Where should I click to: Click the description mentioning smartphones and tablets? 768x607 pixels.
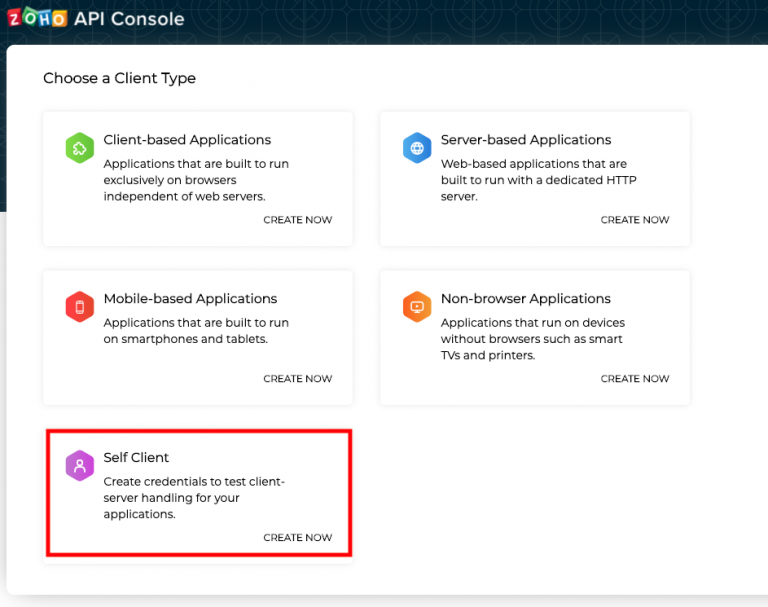tap(196, 331)
